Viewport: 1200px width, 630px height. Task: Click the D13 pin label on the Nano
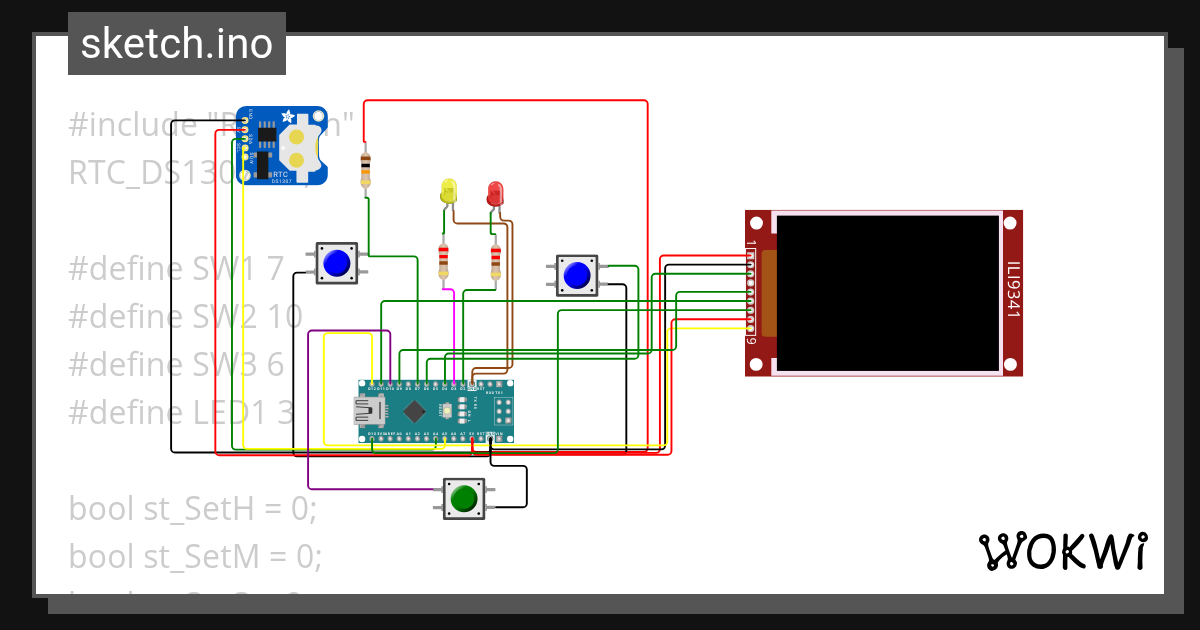(x=371, y=432)
